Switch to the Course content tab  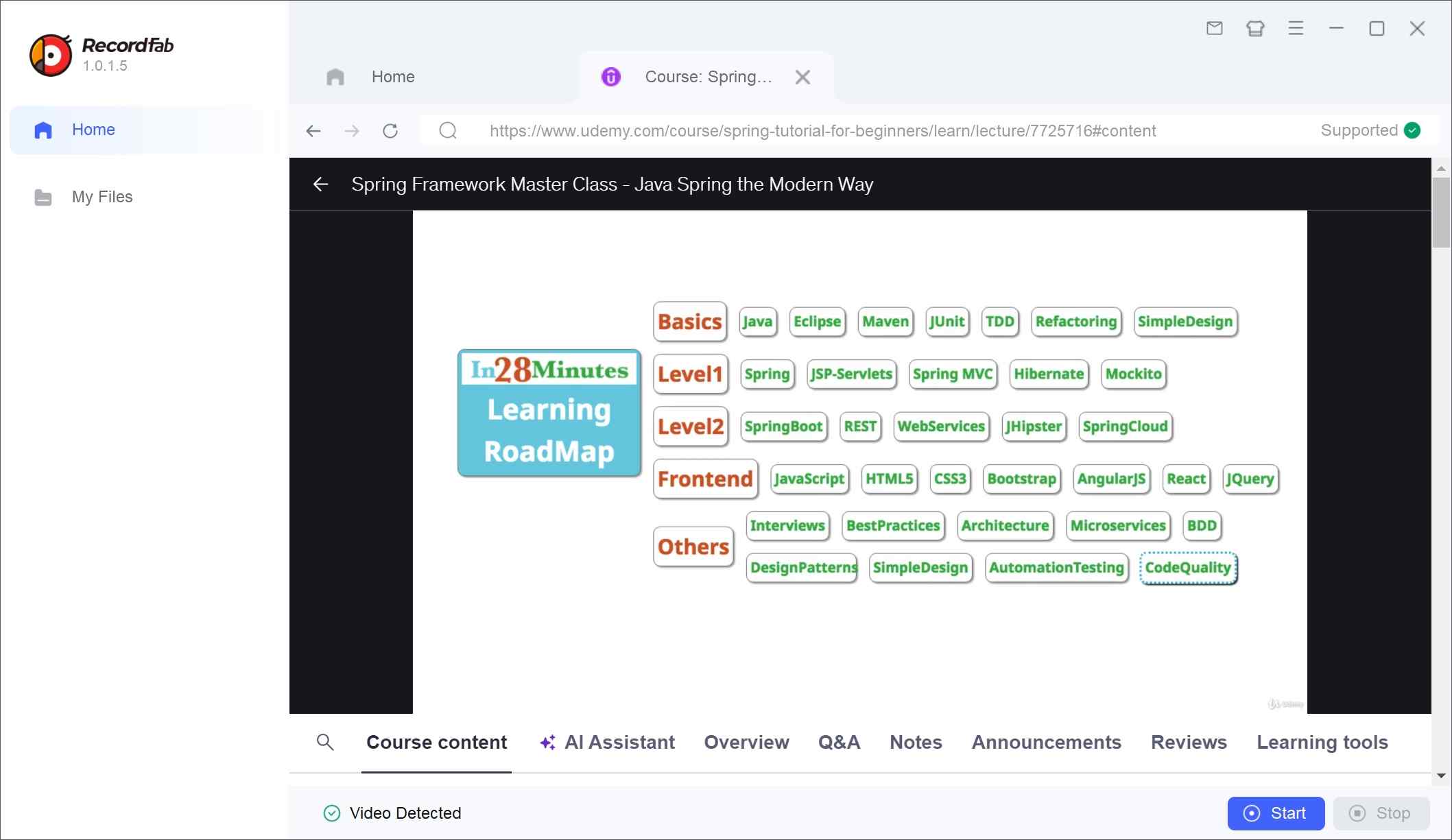[x=436, y=743]
